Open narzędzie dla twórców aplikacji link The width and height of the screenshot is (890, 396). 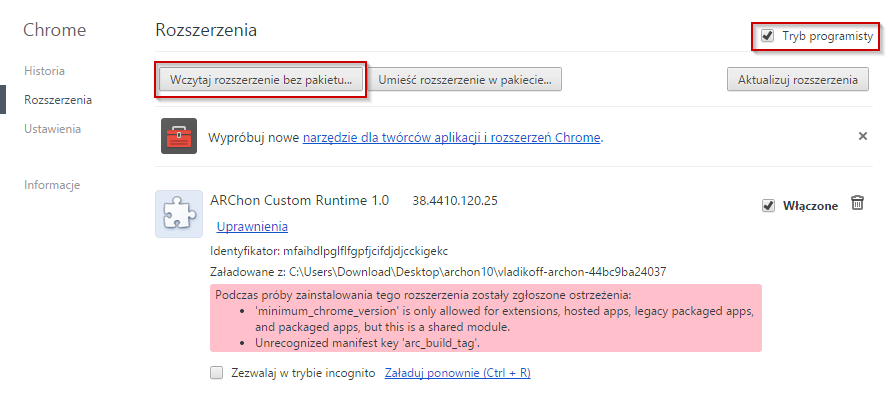pyautogui.click(x=451, y=137)
